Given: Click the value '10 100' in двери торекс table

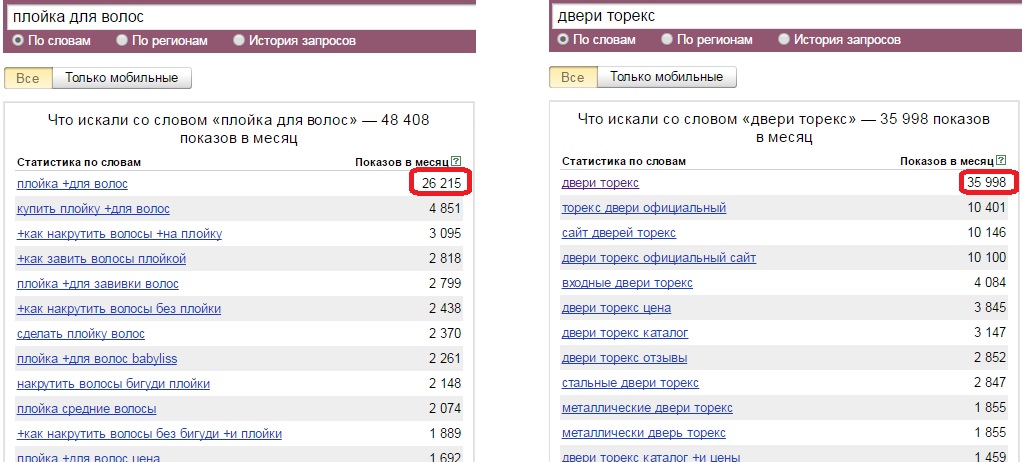Looking at the screenshot, I should pyautogui.click(x=986, y=258).
